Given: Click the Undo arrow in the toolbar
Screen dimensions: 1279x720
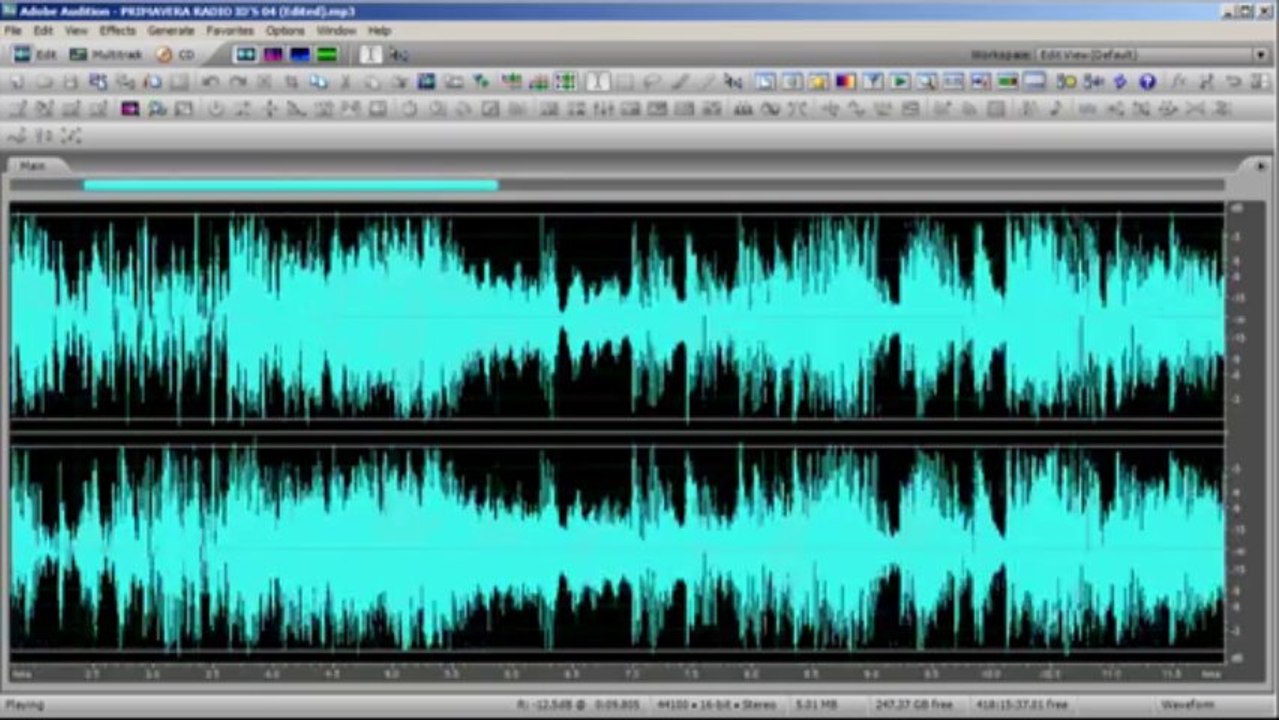Looking at the screenshot, I should tap(210, 82).
